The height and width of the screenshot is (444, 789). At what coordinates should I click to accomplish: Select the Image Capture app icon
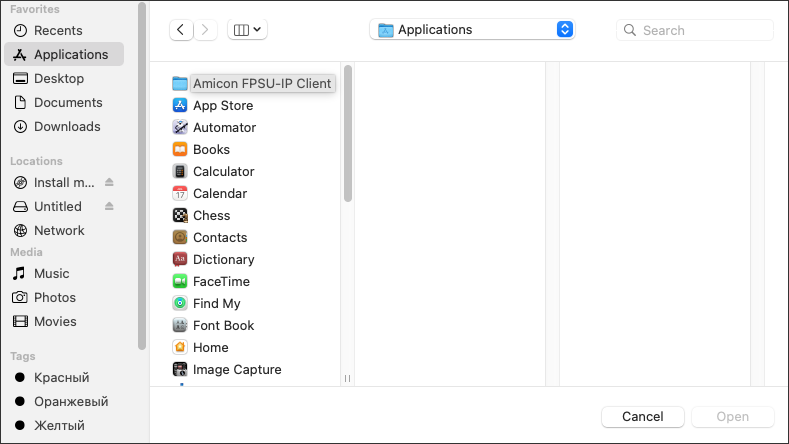(x=180, y=369)
